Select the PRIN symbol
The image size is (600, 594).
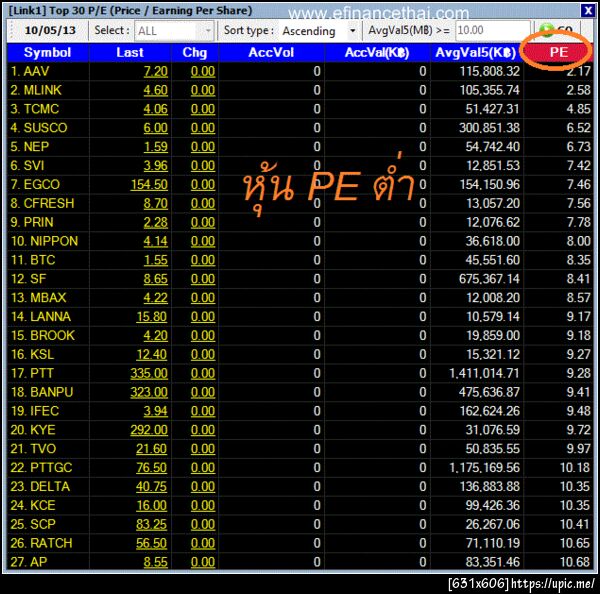(38, 222)
